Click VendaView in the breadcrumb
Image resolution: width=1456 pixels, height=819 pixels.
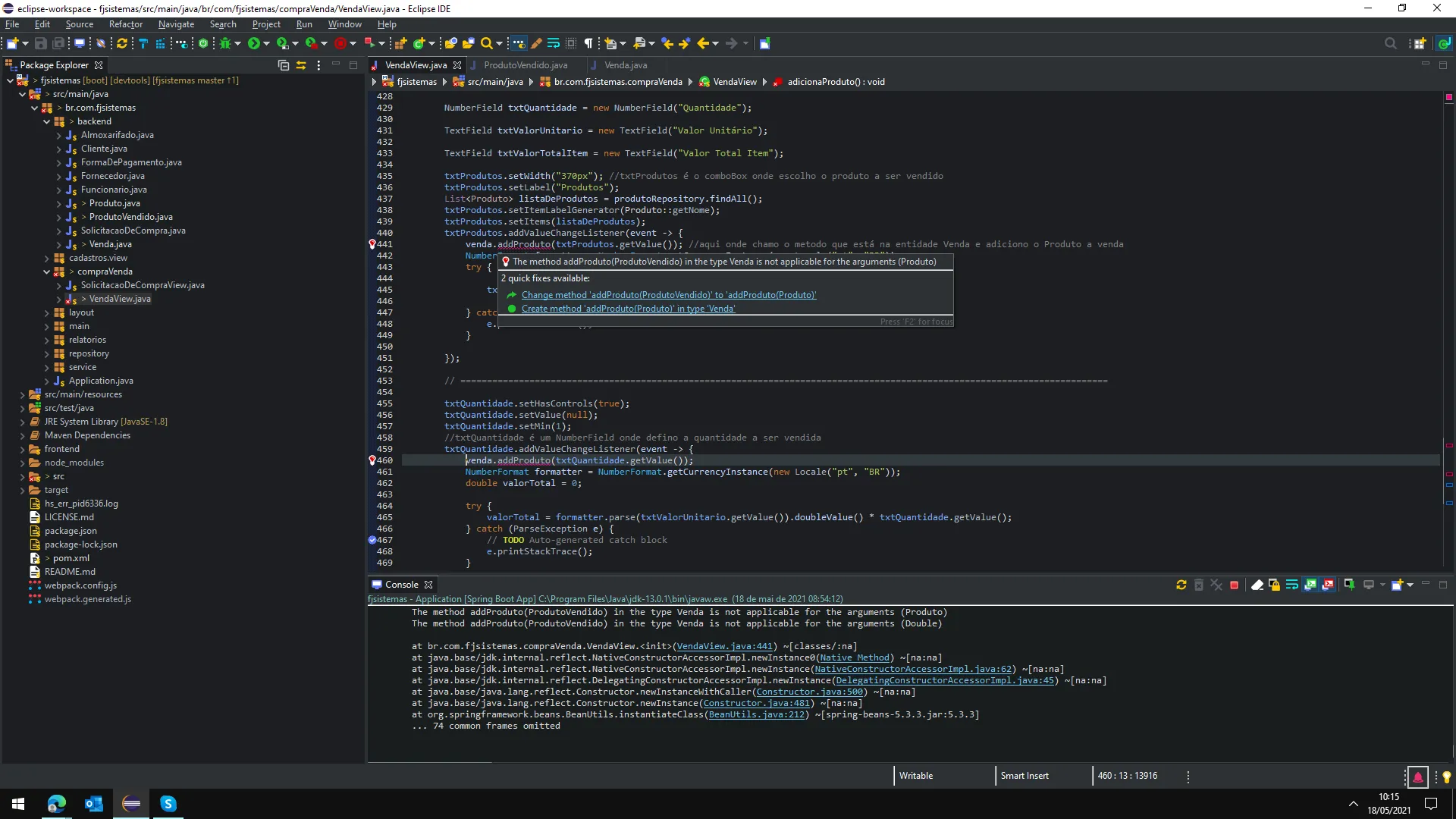point(734,82)
